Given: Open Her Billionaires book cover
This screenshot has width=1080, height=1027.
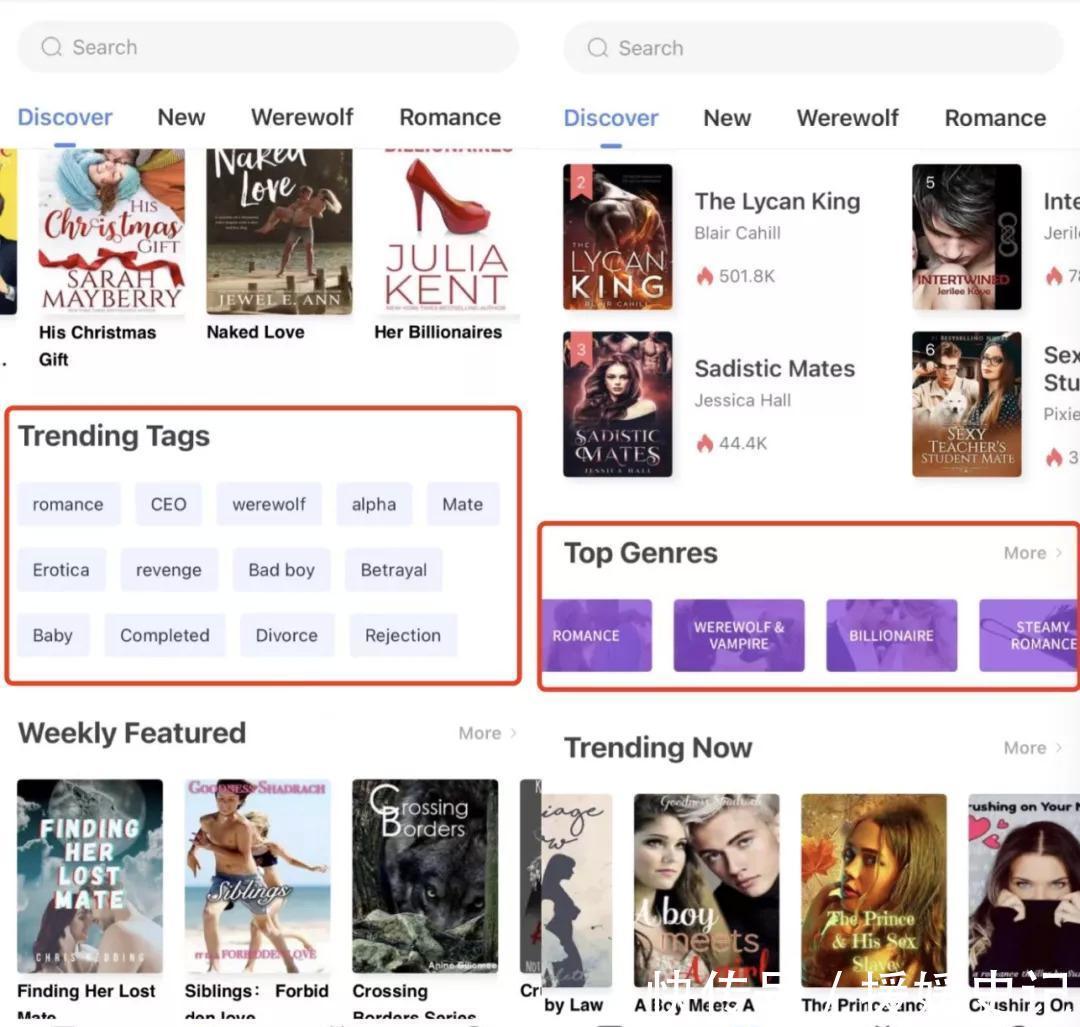Looking at the screenshot, I should [x=446, y=231].
